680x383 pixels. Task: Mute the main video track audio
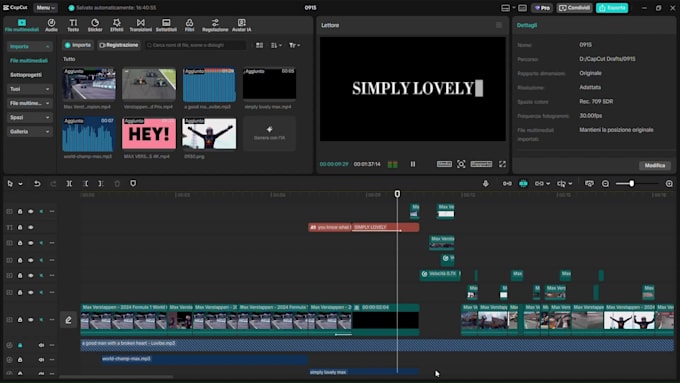[x=42, y=320]
